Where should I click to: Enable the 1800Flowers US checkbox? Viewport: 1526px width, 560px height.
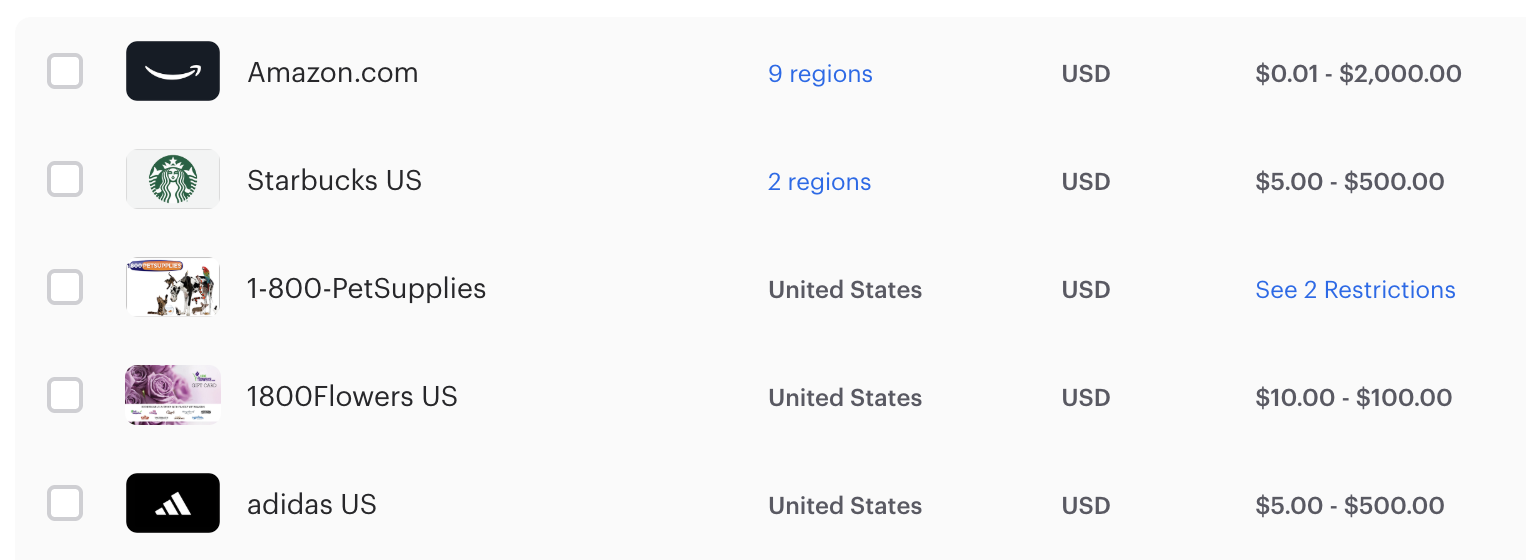click(65, 396)
